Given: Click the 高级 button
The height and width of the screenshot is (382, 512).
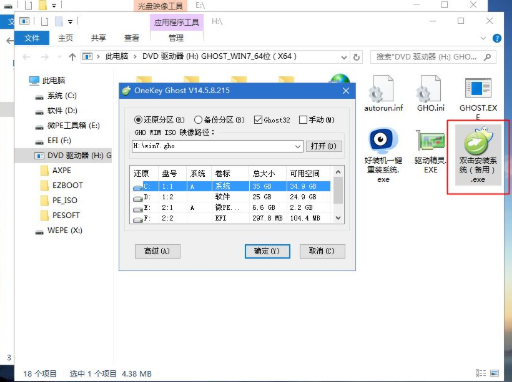Looking at the screenshot, I should [x=158, y=251].
